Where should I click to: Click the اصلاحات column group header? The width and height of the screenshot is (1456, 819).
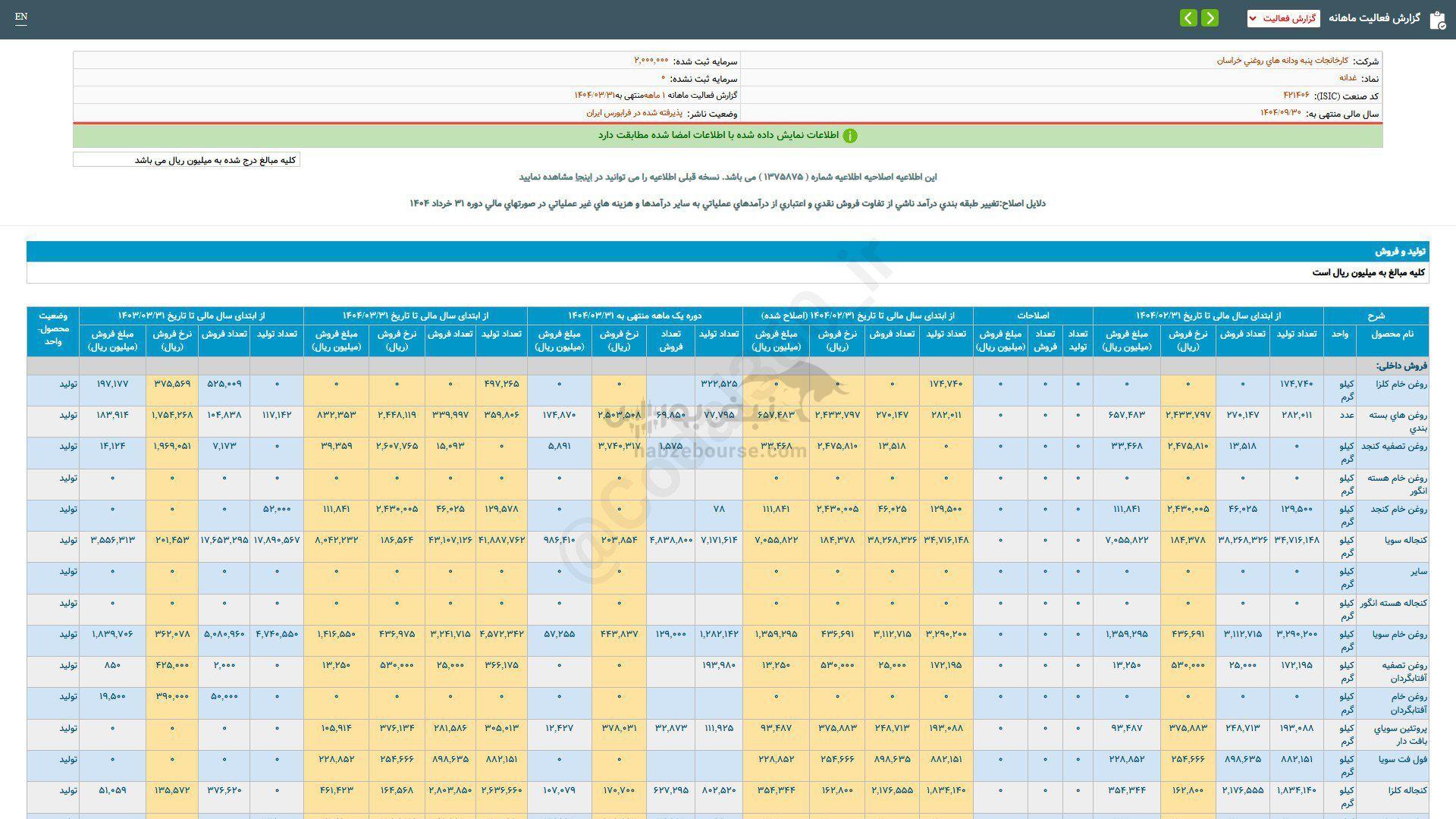[x=1032, y=315]
